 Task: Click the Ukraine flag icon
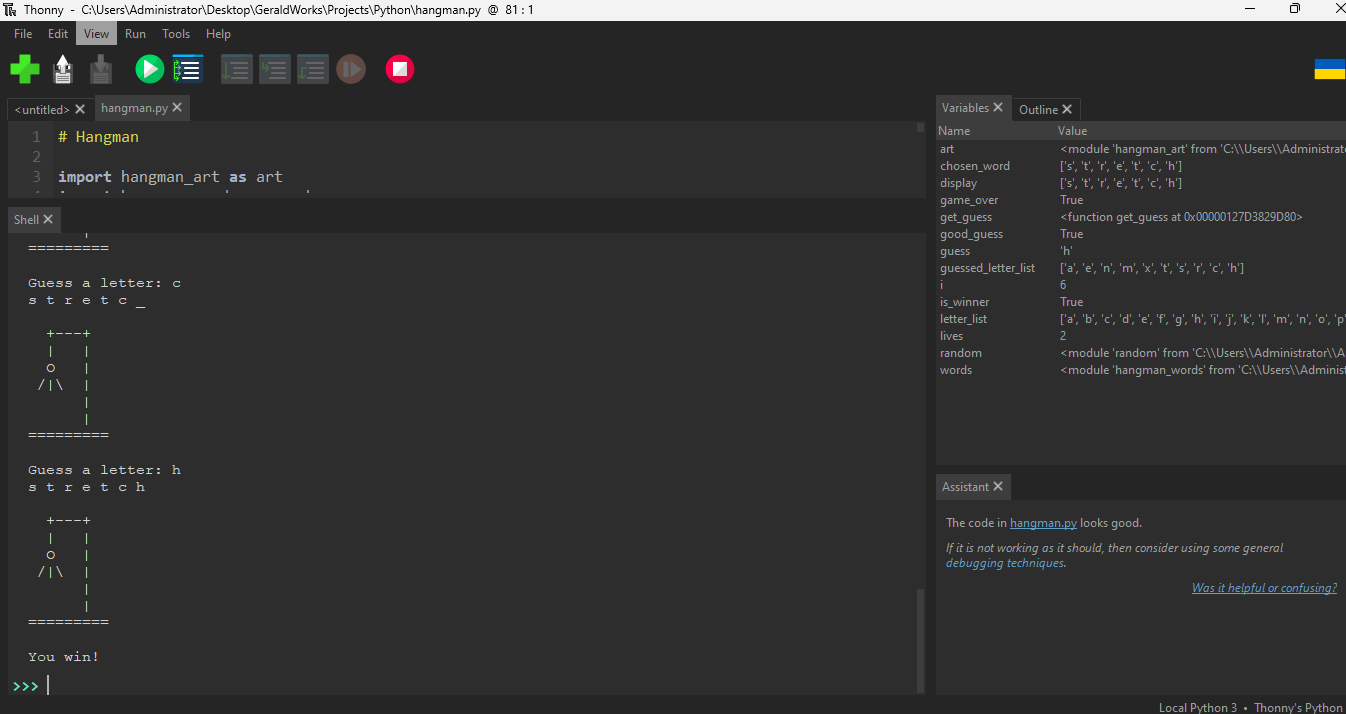coord(1329,69)
